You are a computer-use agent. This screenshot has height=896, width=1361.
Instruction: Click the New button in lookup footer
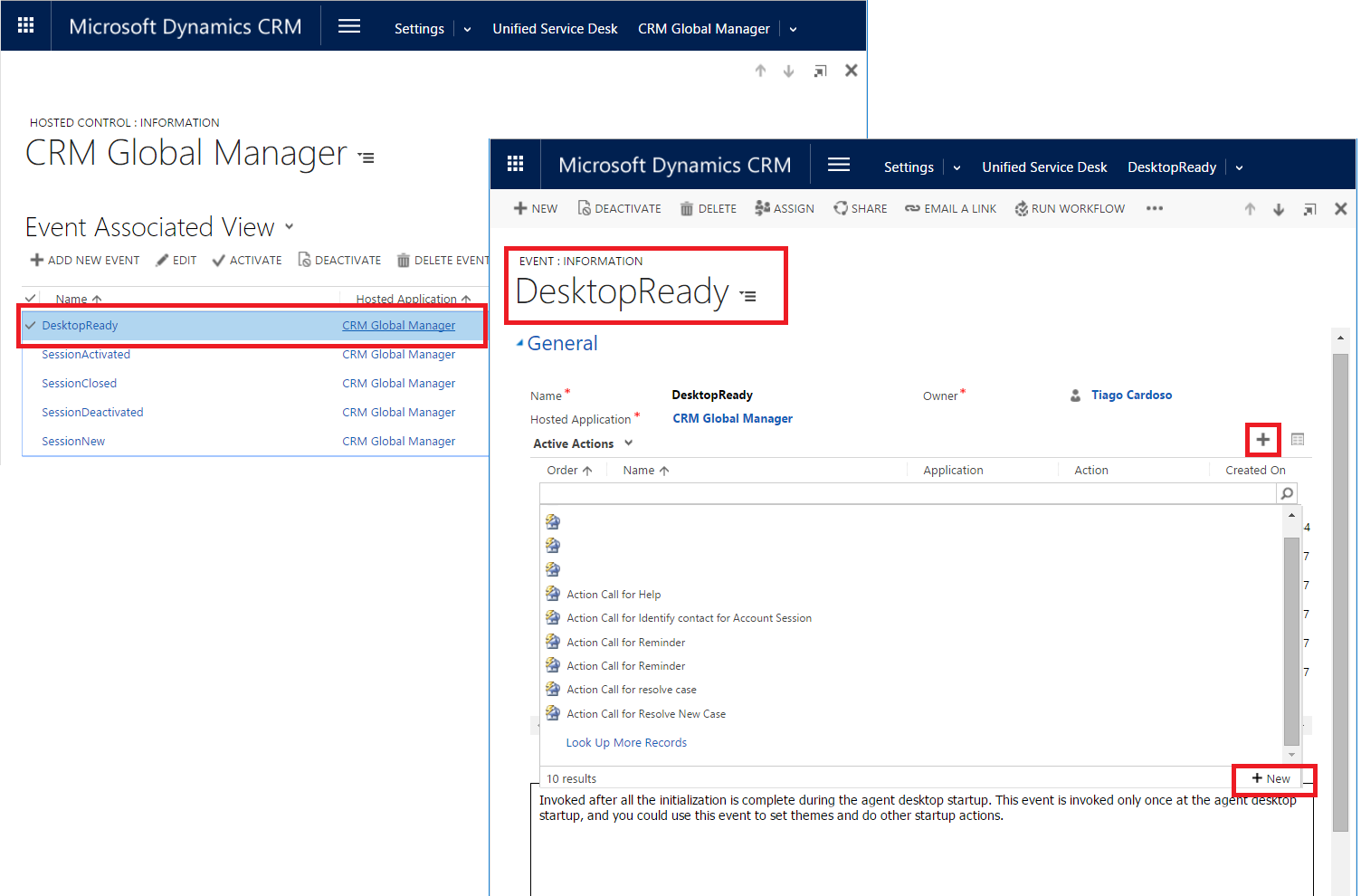pyautogui.click(x=1271, y=778)
